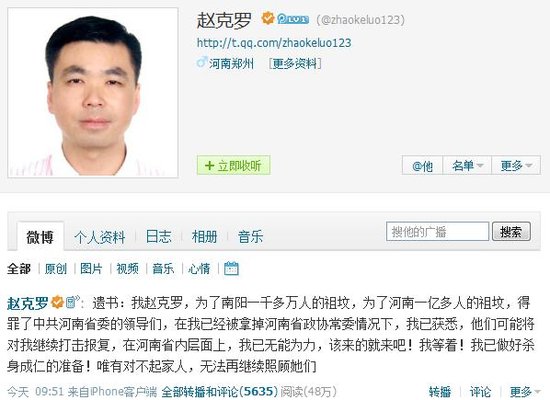Screen dimensions: 550x400
Task: Click the profile avatar photo
Action: (93, 93)
